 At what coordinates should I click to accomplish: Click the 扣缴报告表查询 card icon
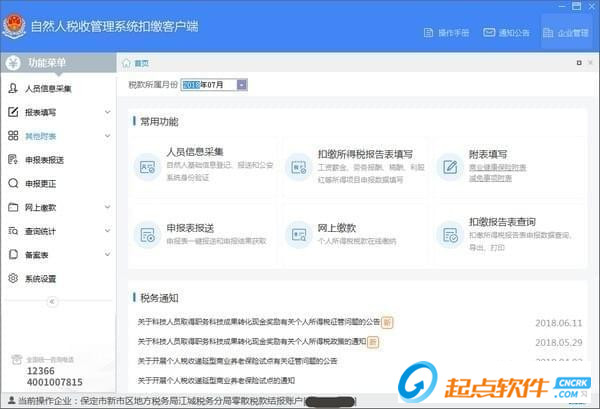tap(450, 235)
